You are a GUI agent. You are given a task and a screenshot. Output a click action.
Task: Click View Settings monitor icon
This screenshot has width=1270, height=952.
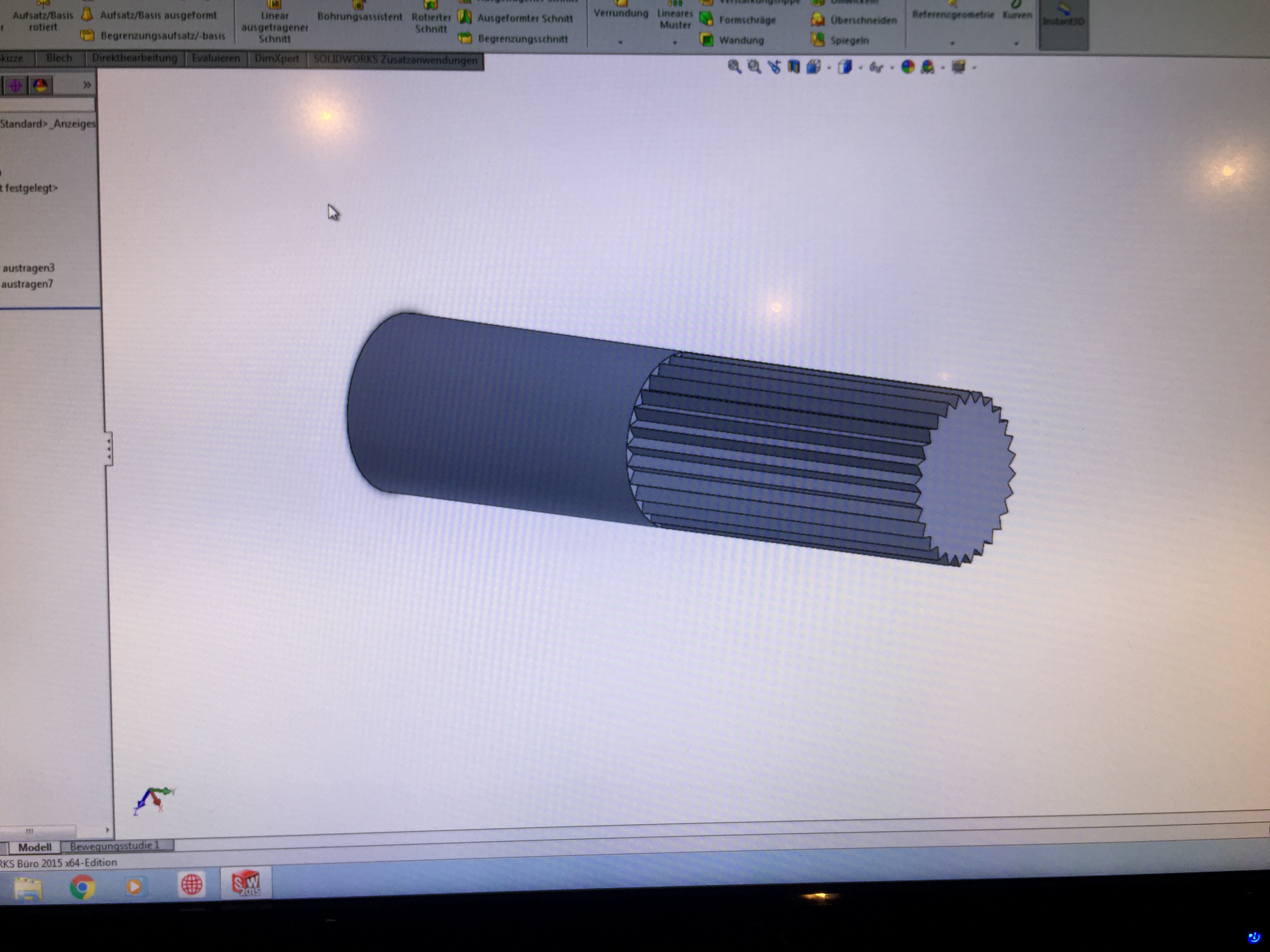point(959,67)
